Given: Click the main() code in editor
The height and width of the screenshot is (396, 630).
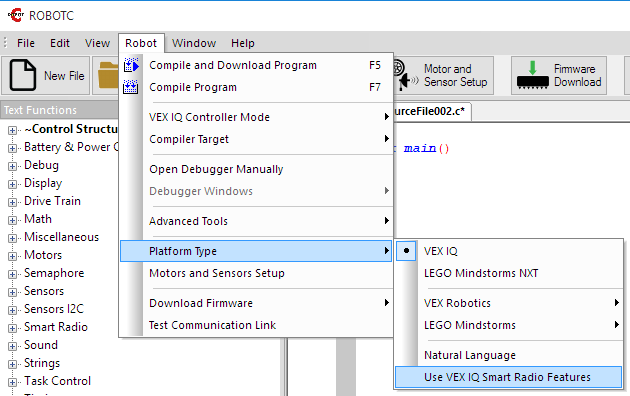Looking at the screenshot, I should tap(426, 148).
